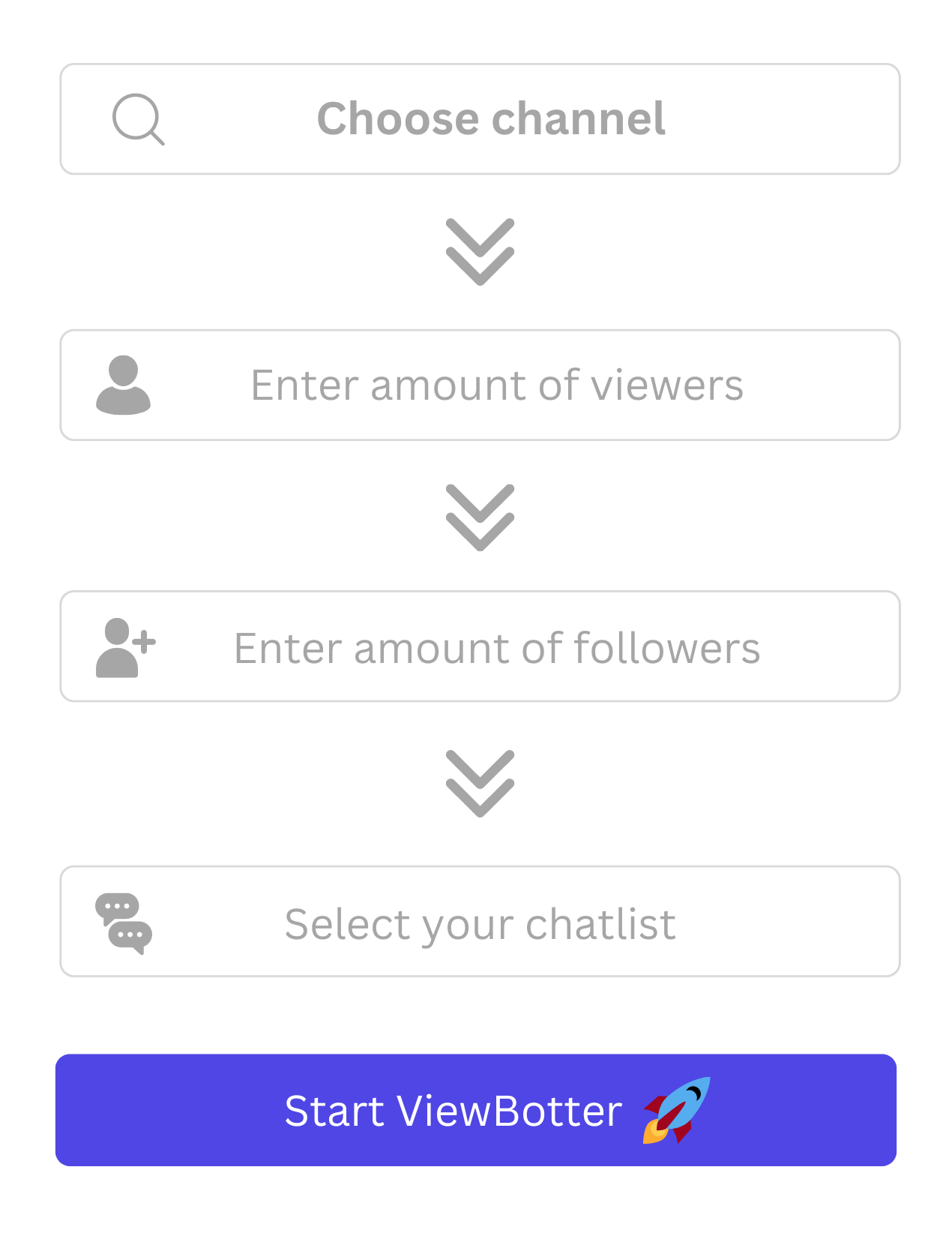Click double chevron above chatlist field

coord(480,783)
